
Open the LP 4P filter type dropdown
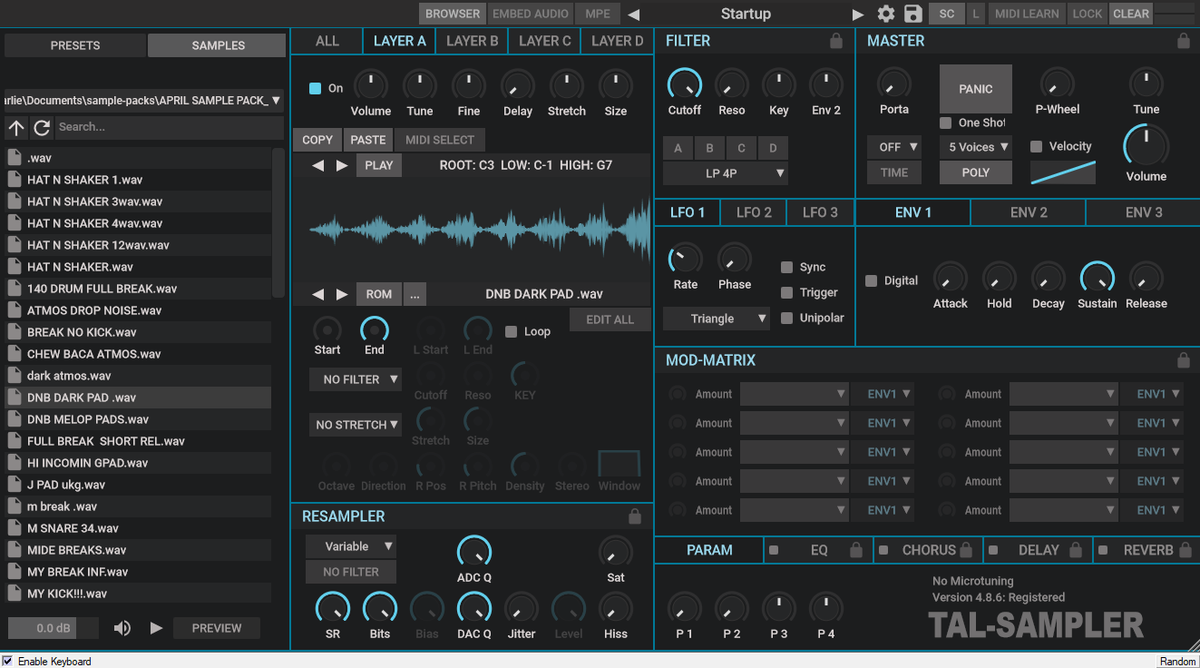[x=725, y=173]
